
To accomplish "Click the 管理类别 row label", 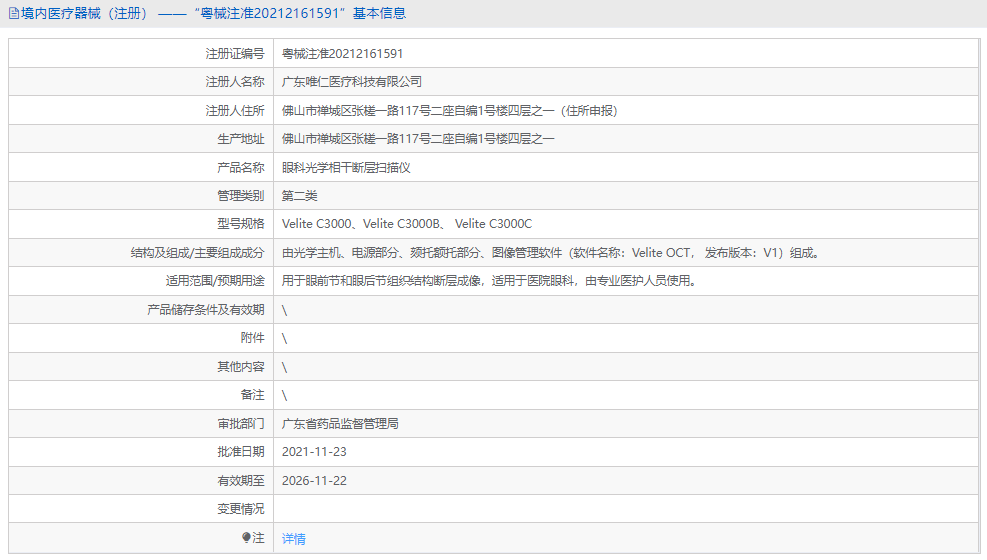I will pos(241,196).
